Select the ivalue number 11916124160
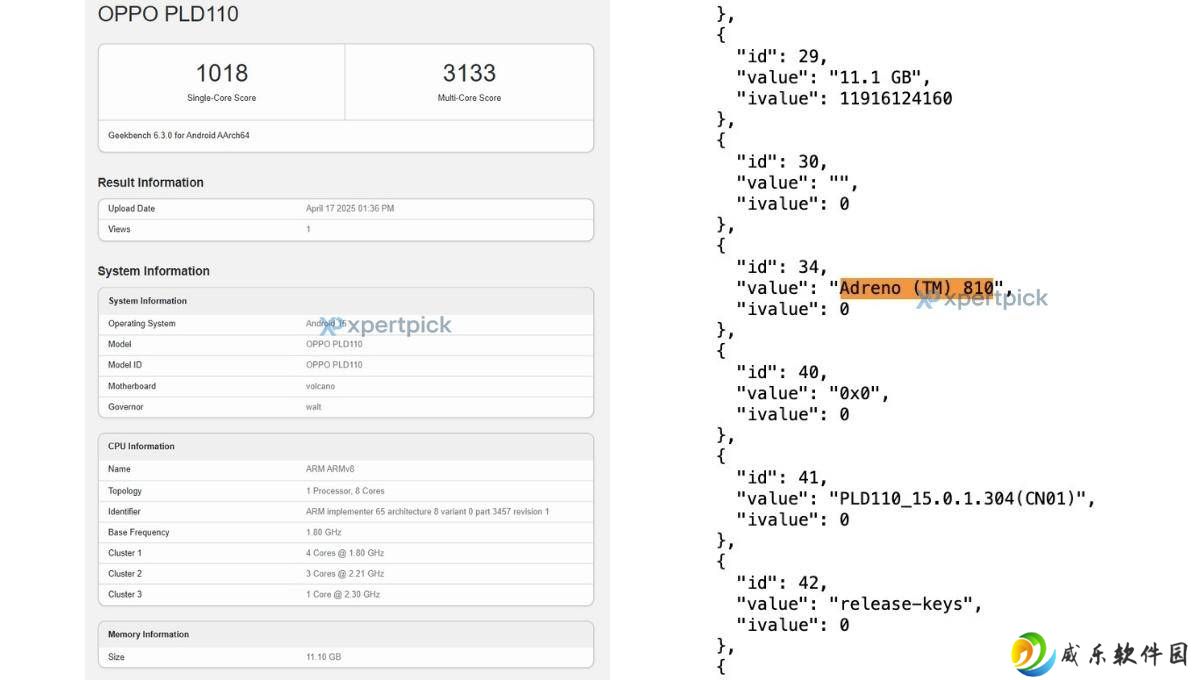Screen dimensions: 1200x680 [896, 98]
